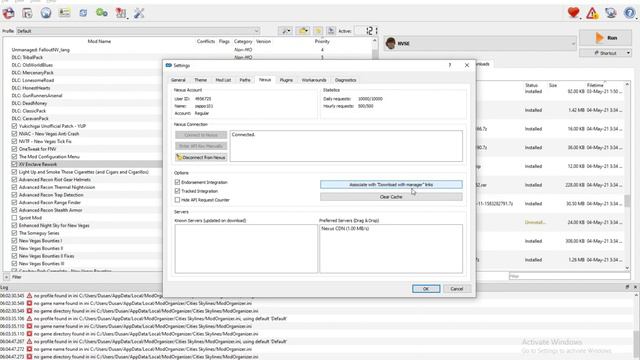Viewport: 640px width, 360px height.
Task: Open the Tools puzzle-piece icon
Action: pos(121,13)
